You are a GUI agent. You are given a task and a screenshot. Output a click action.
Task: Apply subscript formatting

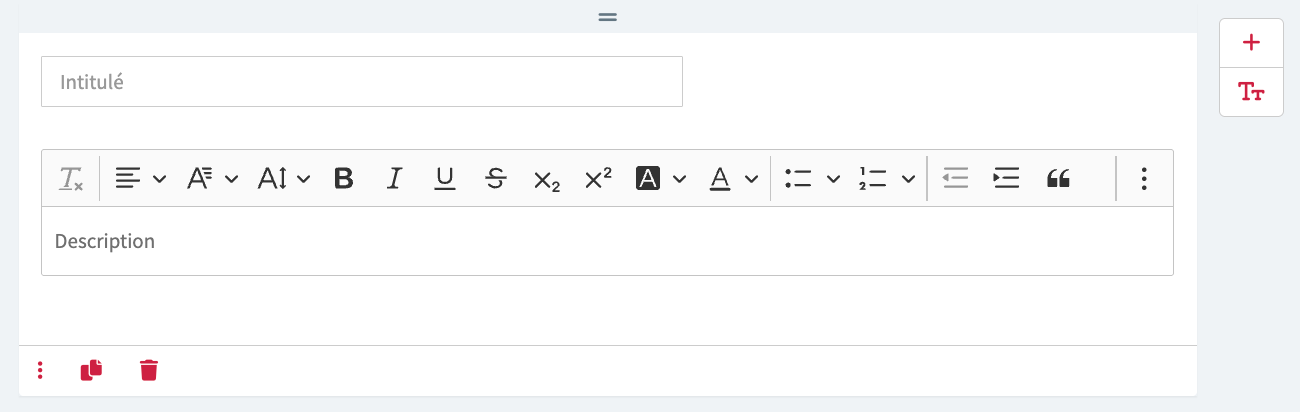pos(547,179)
